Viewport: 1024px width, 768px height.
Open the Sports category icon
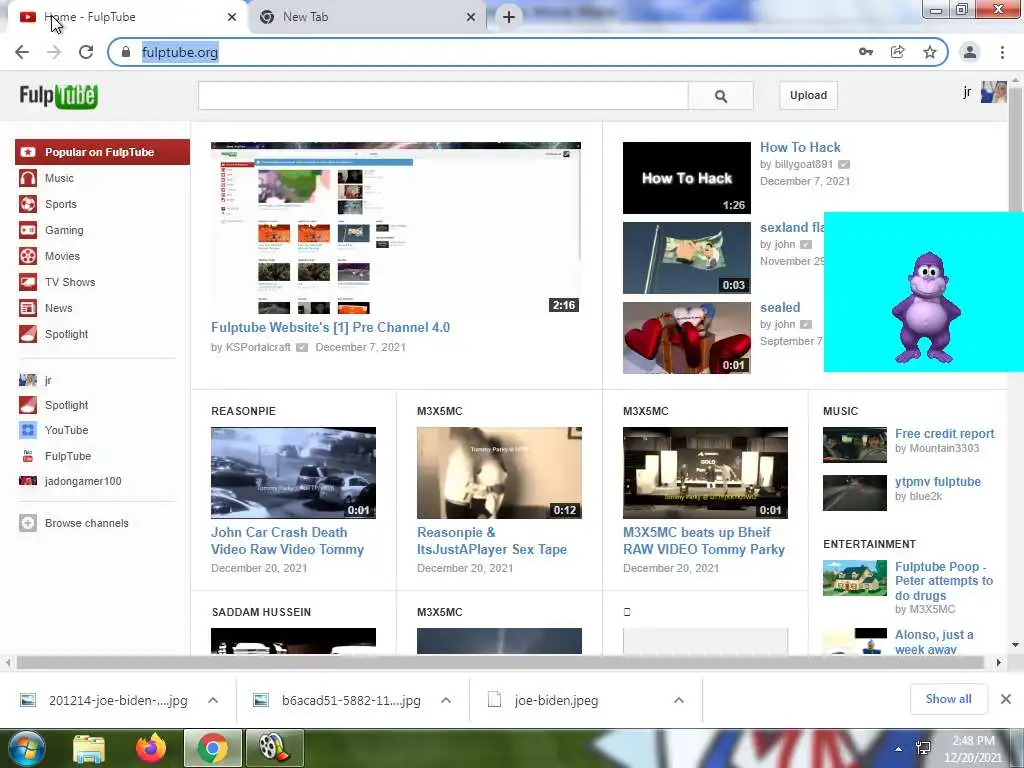coord(27,204)
